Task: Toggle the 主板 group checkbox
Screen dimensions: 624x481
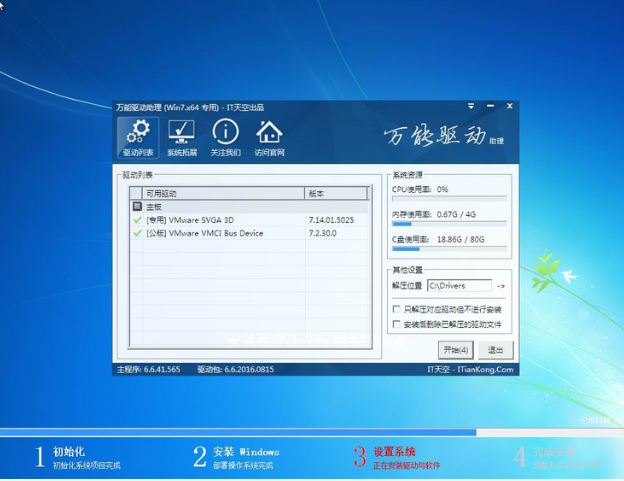Action: 137,206
